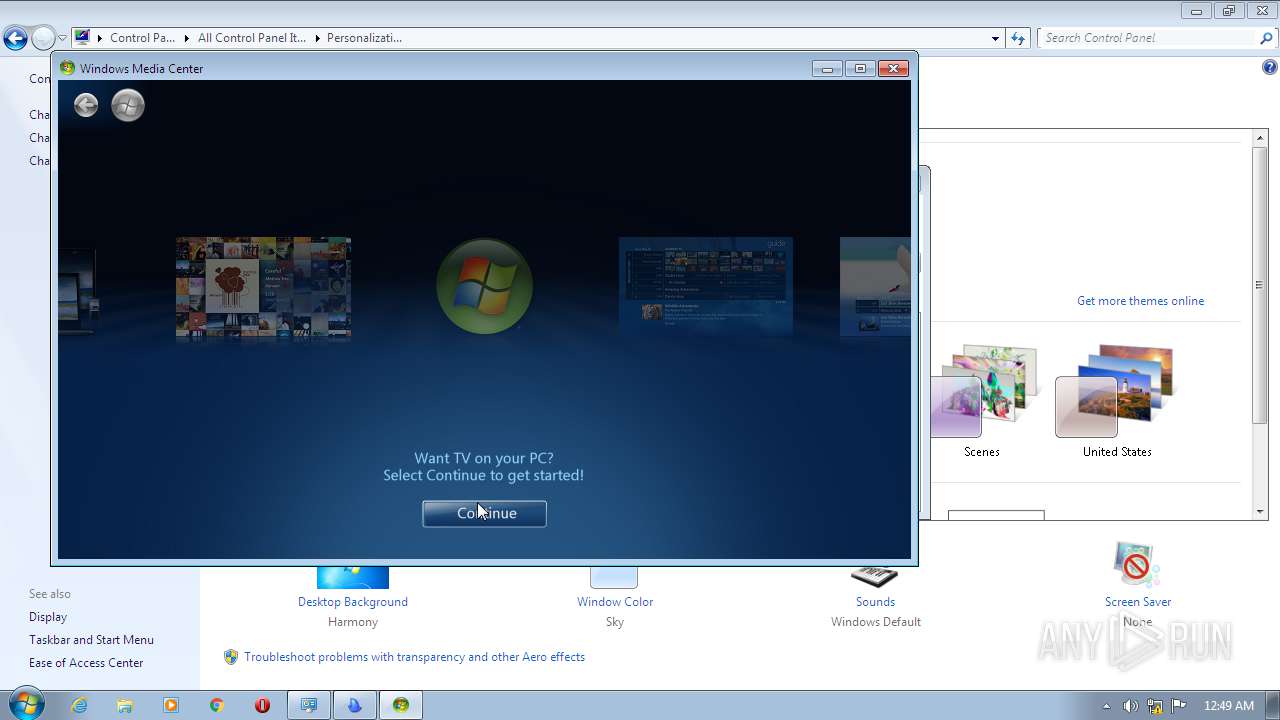Open the Window Color icon
The image size is (1280, 720).
click(x=614, y=577)
